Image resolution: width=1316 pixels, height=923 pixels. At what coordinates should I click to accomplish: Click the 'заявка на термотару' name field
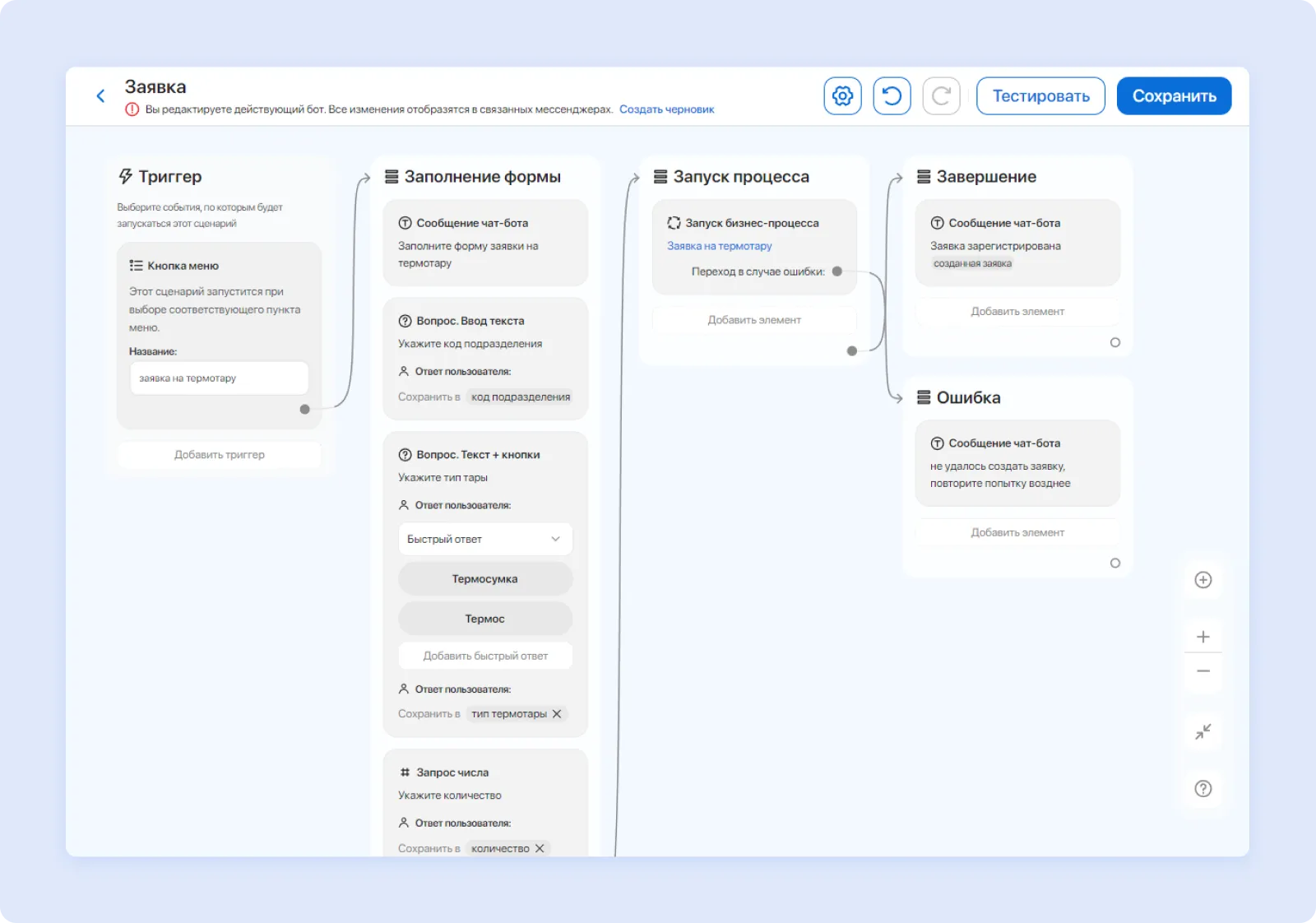pos(219,378)
